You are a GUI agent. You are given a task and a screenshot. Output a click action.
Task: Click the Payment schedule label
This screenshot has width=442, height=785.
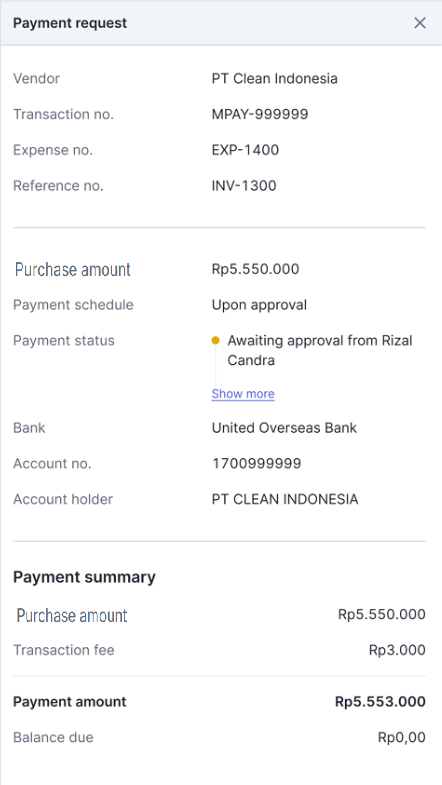[73, 305]
